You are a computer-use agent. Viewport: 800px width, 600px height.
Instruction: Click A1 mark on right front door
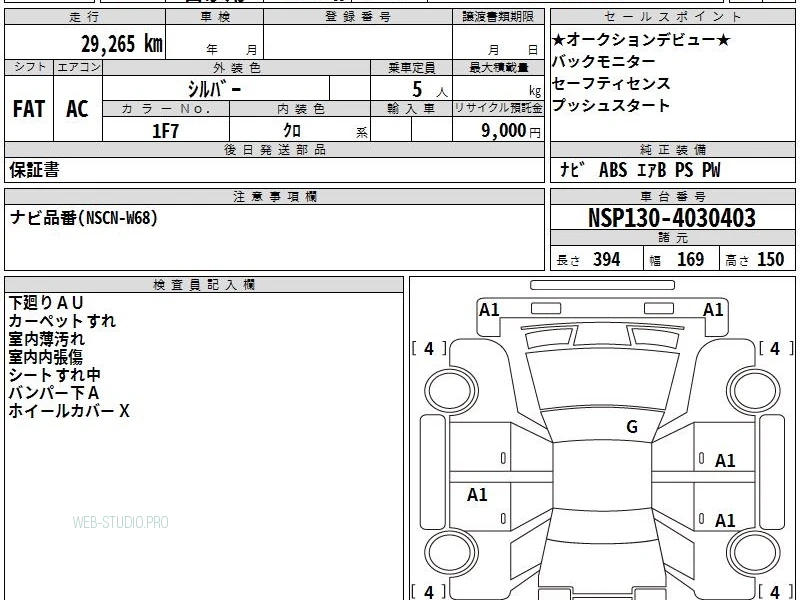725,461
